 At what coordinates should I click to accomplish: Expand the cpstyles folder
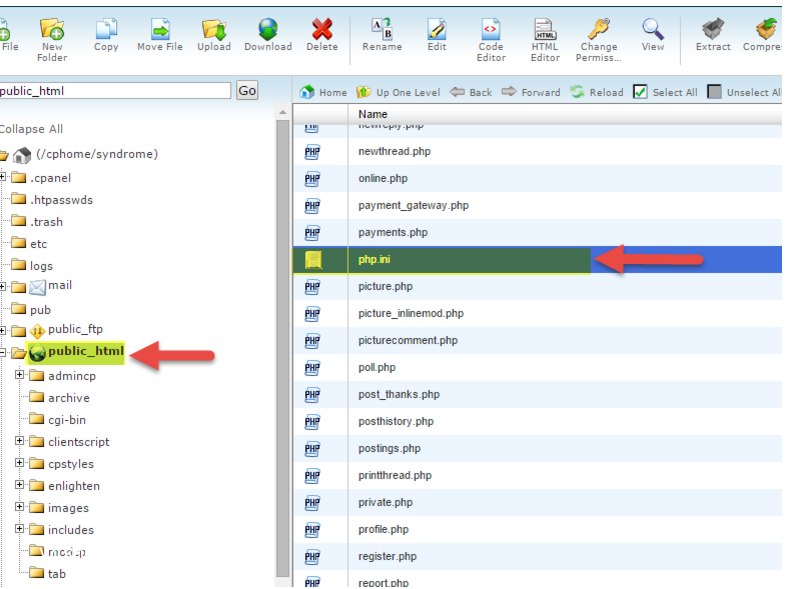tap(19, 462)
